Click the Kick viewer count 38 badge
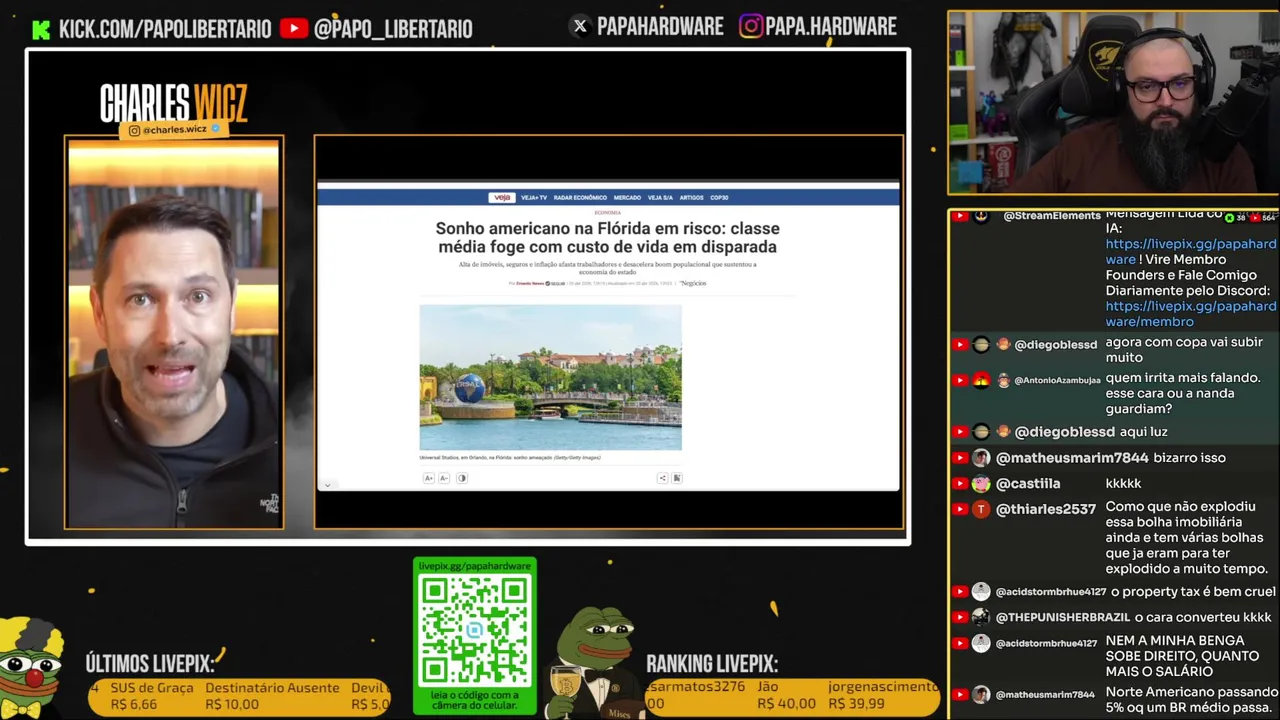1280x720 pixels. coord(1237,217)
